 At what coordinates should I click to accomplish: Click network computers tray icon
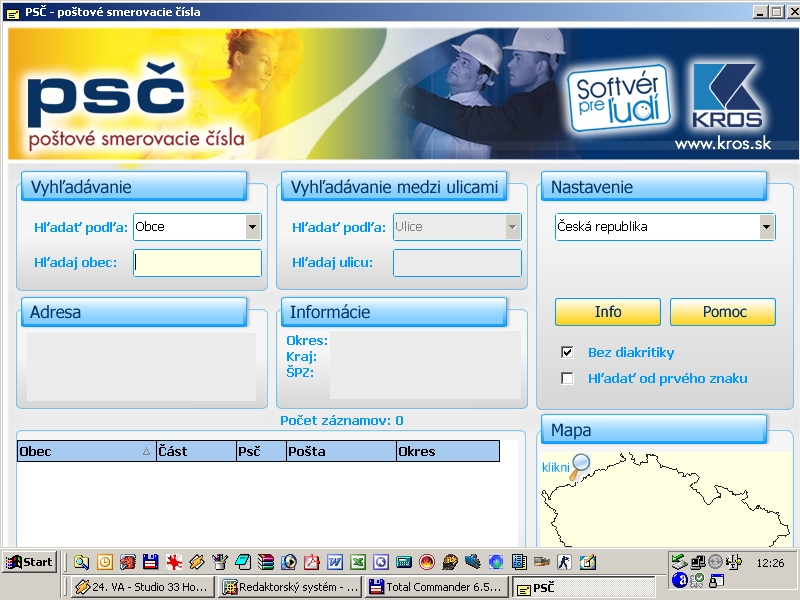(698, 562)
